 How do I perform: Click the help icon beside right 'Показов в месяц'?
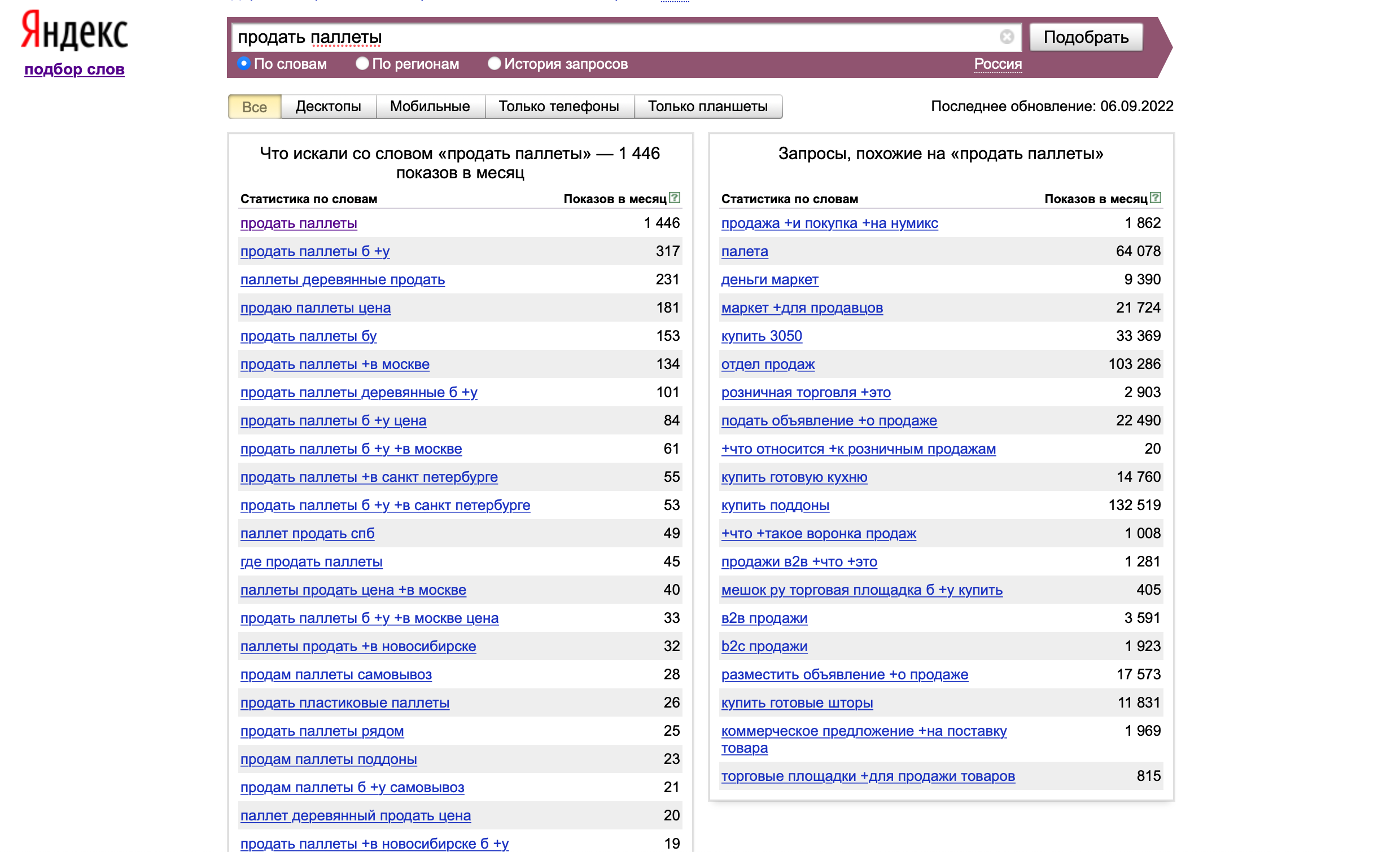click(x=1155, y=197)
